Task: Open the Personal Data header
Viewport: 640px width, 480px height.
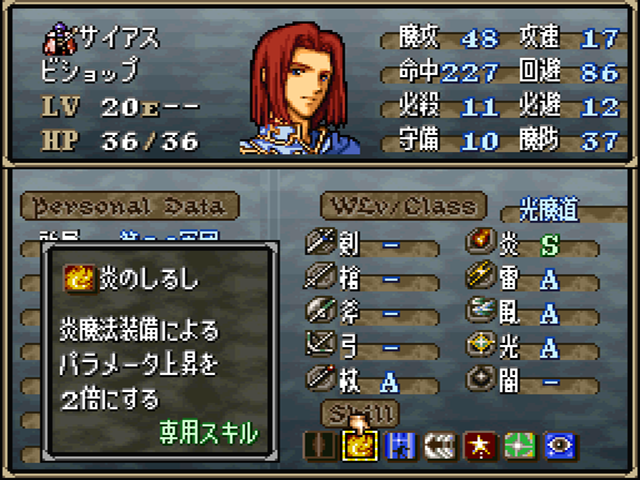Action: (130, 206)
